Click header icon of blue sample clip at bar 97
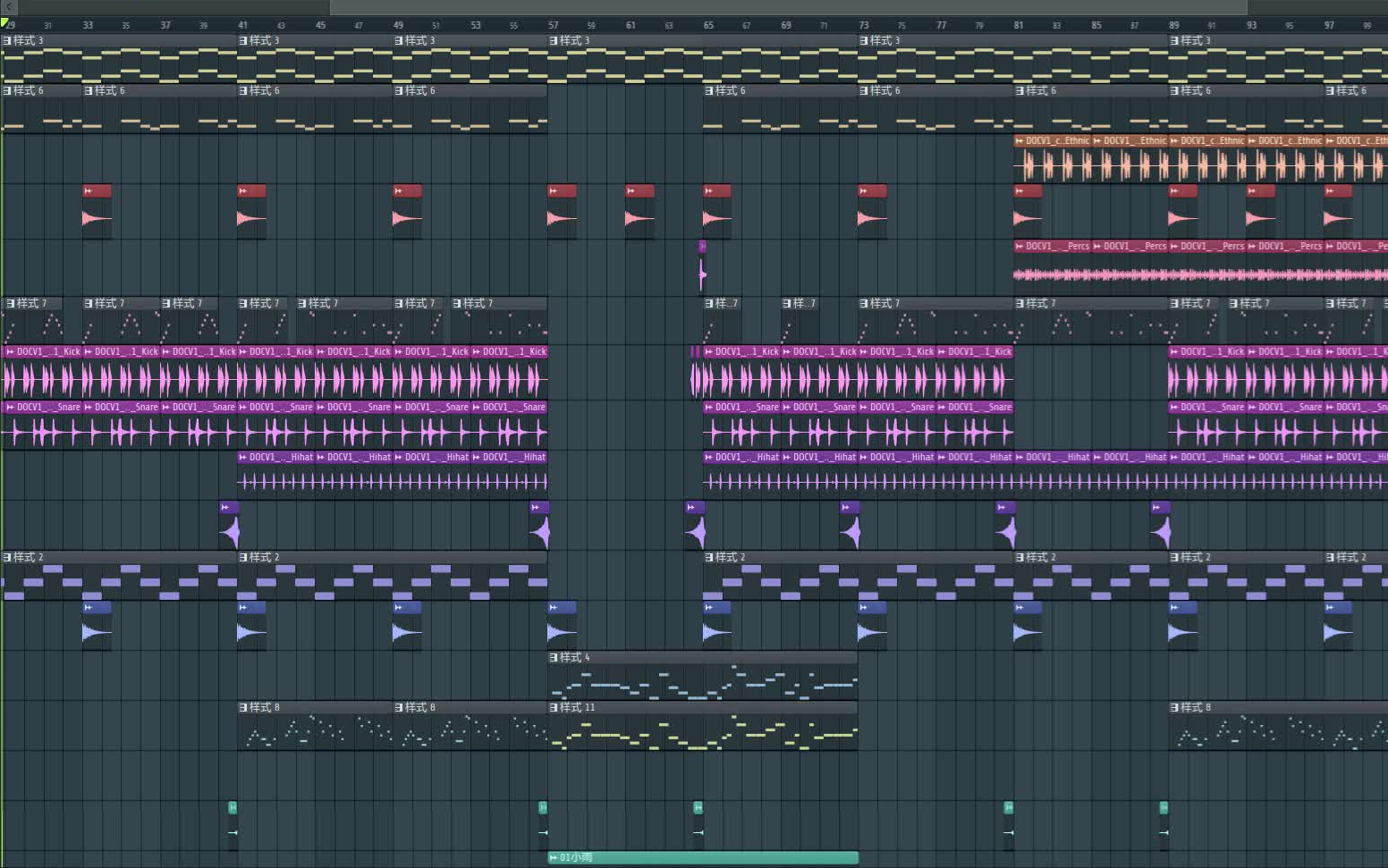The image size is (1388, 868). coord(1330,607)
